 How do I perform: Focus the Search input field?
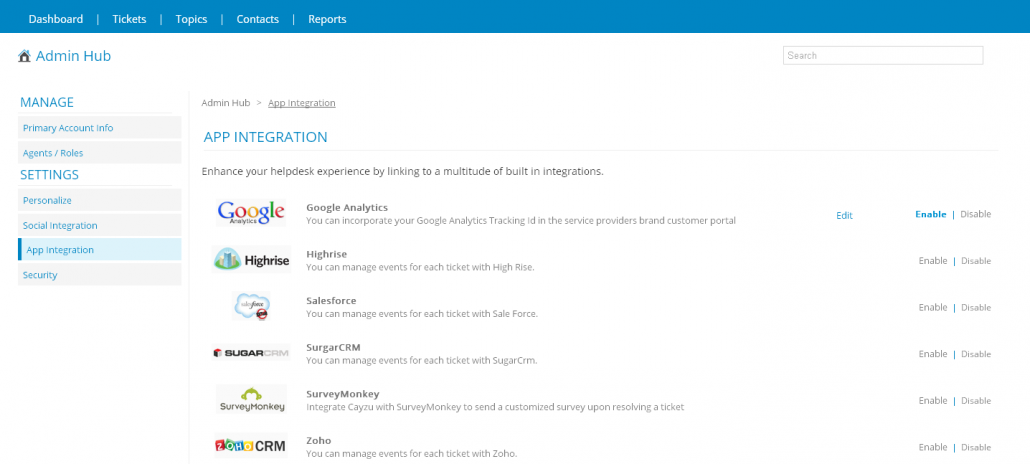coord(883,55)
